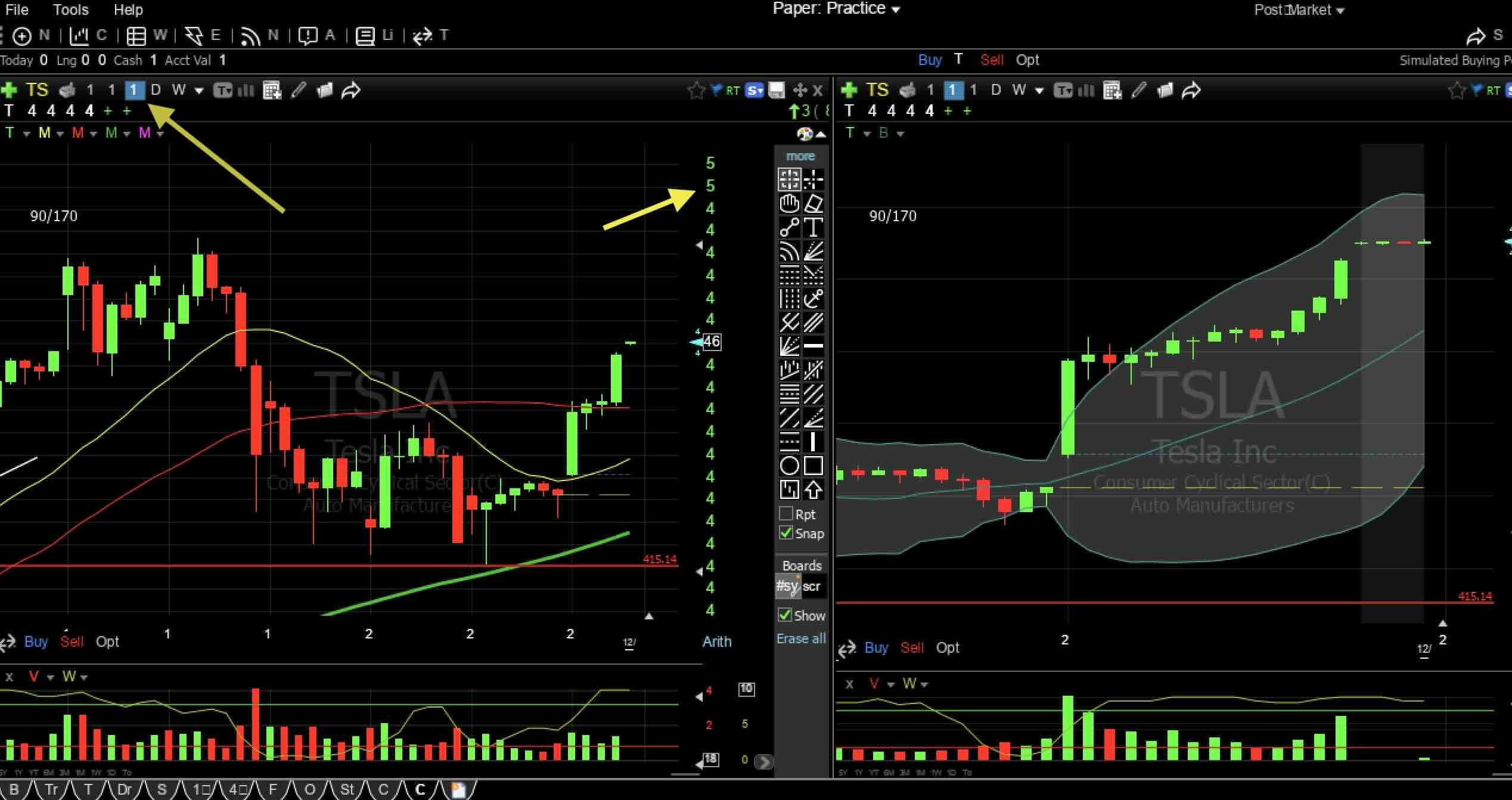Switch left chart to D time frame
This screenshot has height=800, width=1512.
coord(156,90)
